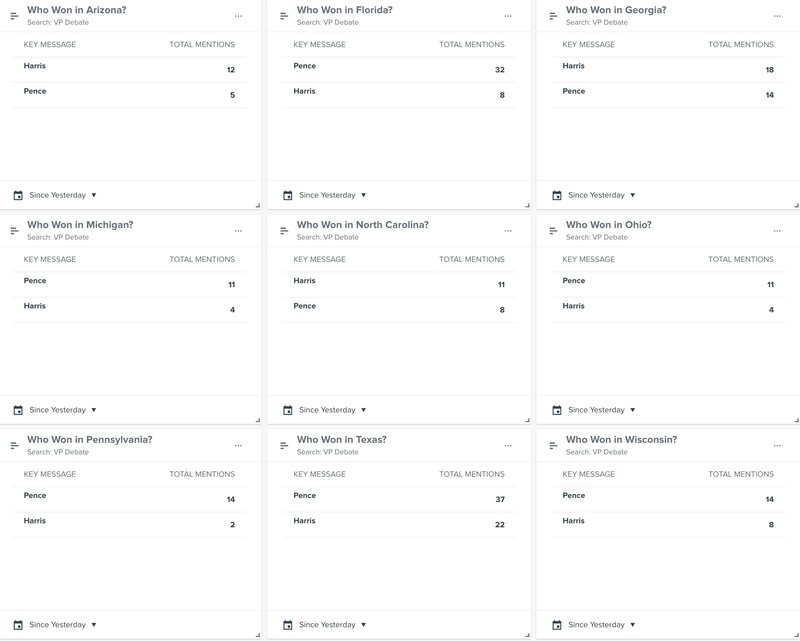The image size is (800, 641).
Task: Click calendar icon in Michigan widget footer
Action: 18,410
